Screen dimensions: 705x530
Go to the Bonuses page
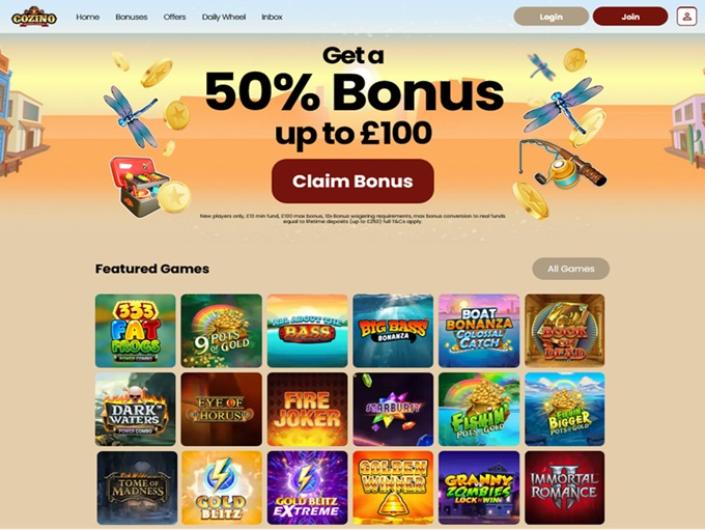coord(131,17)
